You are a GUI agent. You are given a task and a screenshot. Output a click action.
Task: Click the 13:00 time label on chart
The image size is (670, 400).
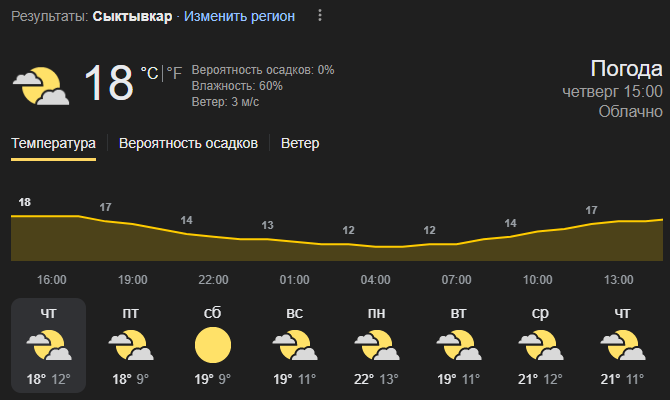pos(618,280)
